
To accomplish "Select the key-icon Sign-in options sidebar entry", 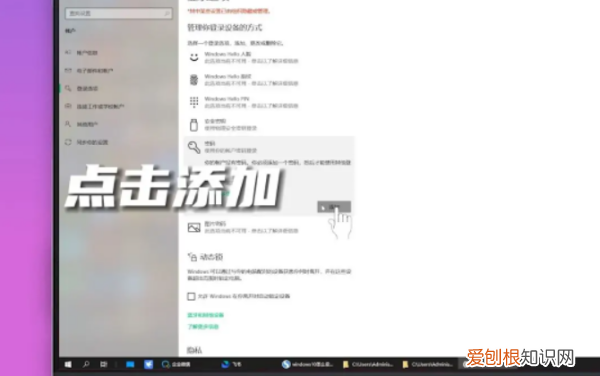I will point(82,88).
